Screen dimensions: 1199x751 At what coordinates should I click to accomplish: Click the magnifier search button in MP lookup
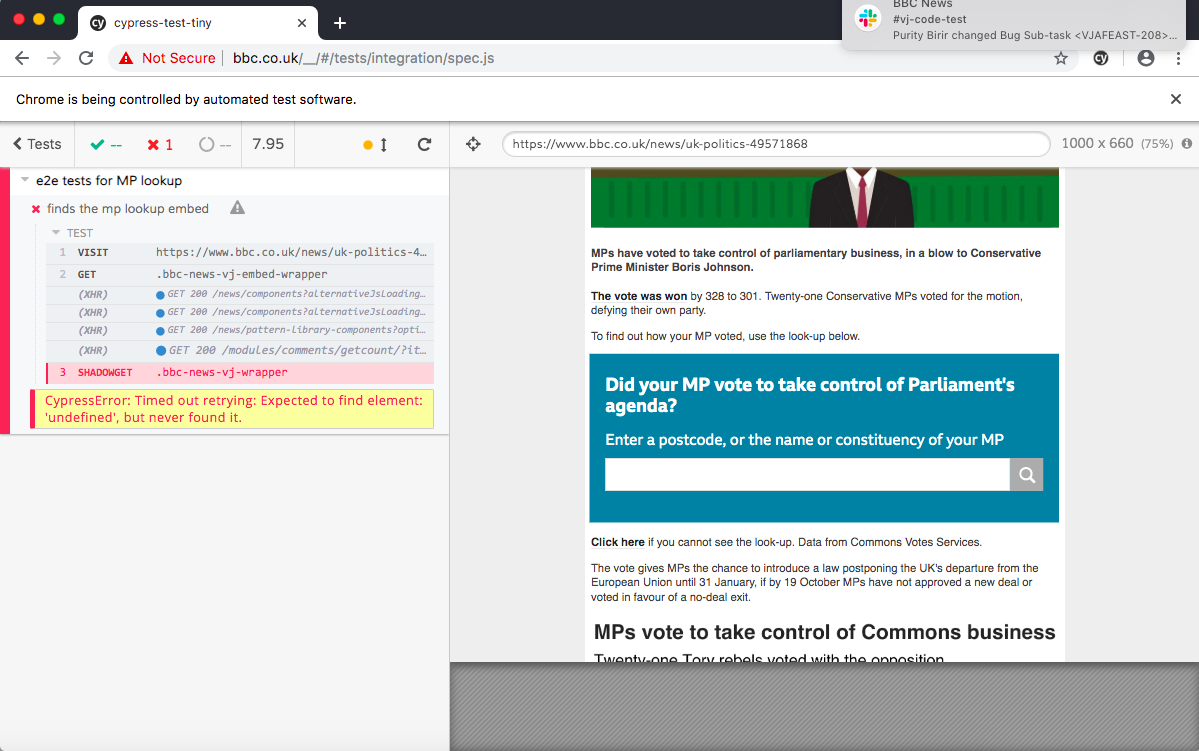[1027, 475]
